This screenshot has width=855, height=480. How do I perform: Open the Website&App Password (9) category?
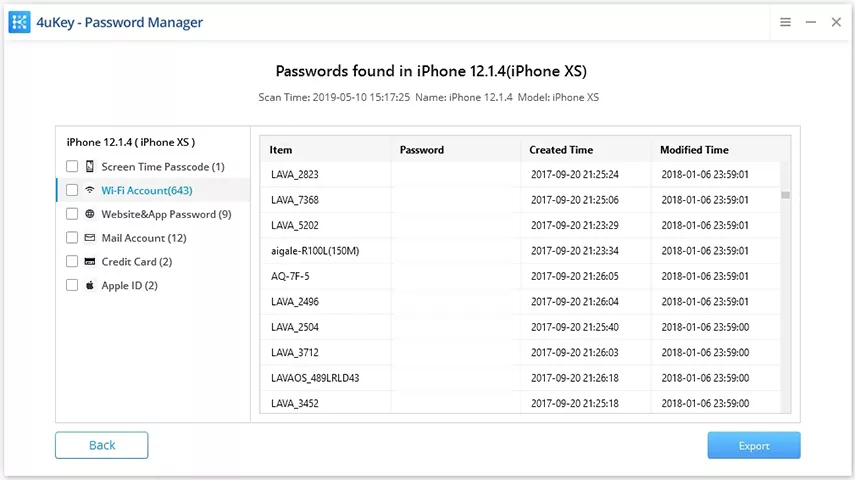coord(166,214)
